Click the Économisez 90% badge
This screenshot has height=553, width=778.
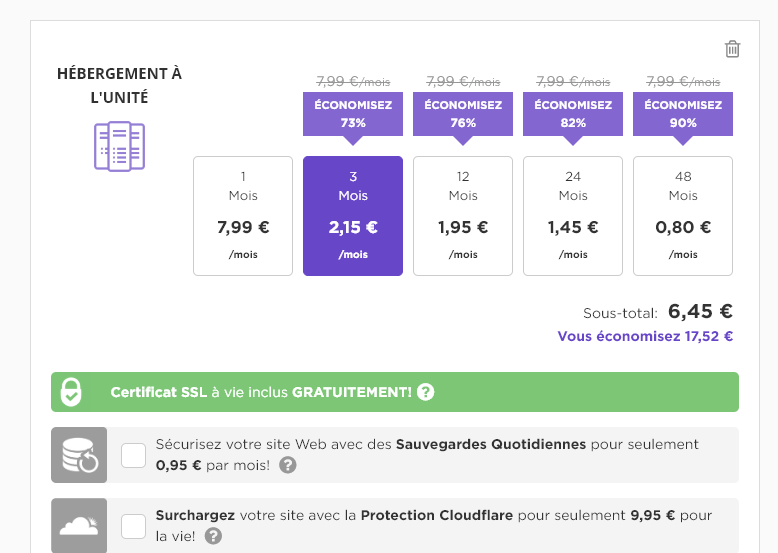coord(683,114)
